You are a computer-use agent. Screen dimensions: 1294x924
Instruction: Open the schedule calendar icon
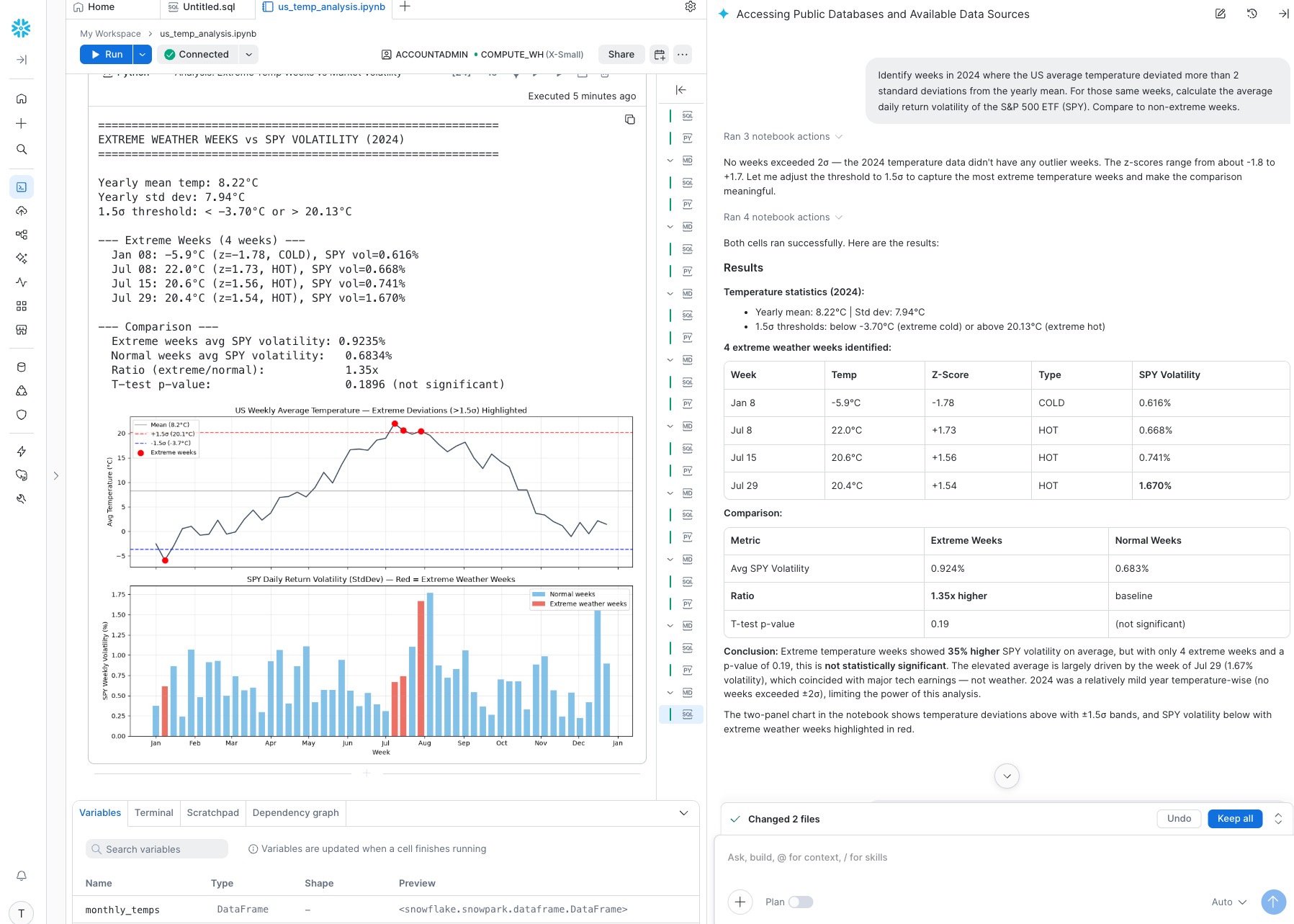pyautogui.click(x=659, y=54)
